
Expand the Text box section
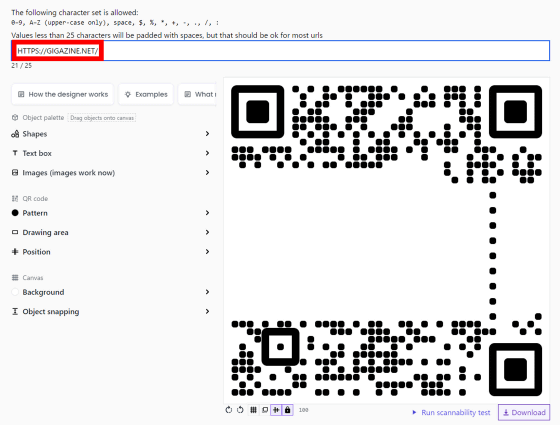pyautogui.click(x=111, y=153)
